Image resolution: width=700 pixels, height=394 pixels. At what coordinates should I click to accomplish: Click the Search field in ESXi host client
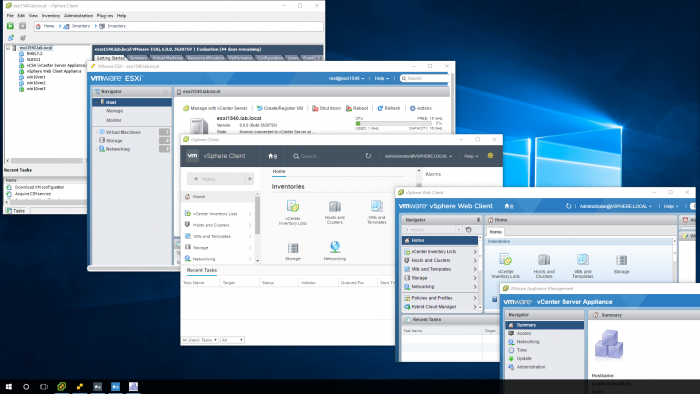coord(425,79)
